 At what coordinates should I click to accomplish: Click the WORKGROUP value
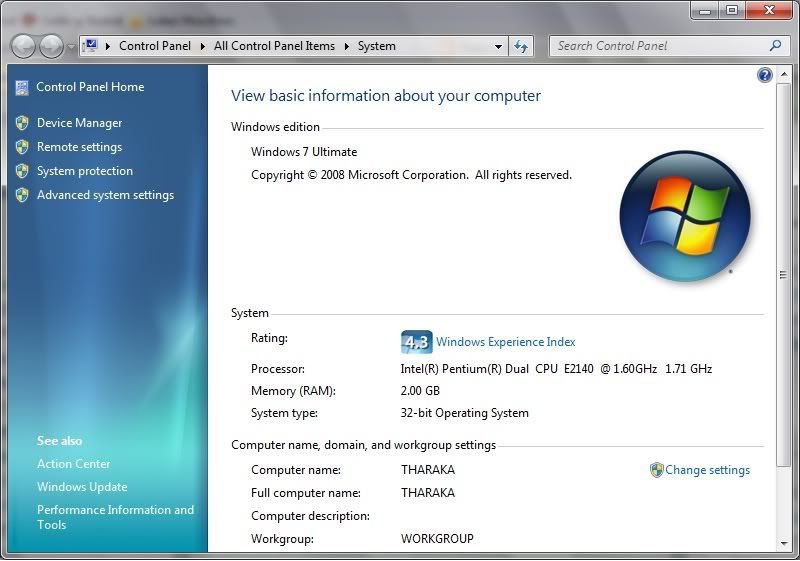pos(437,539)
